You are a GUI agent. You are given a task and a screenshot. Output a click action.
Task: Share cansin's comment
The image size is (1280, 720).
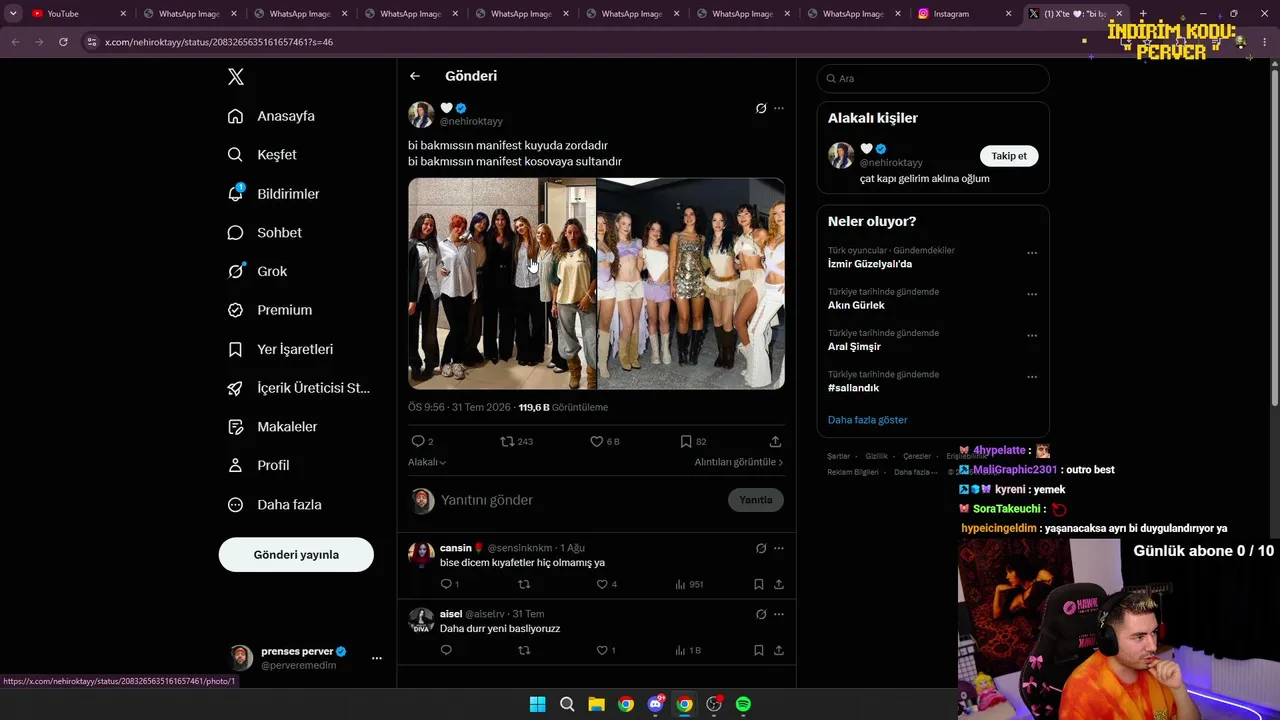tap(778, 584)
